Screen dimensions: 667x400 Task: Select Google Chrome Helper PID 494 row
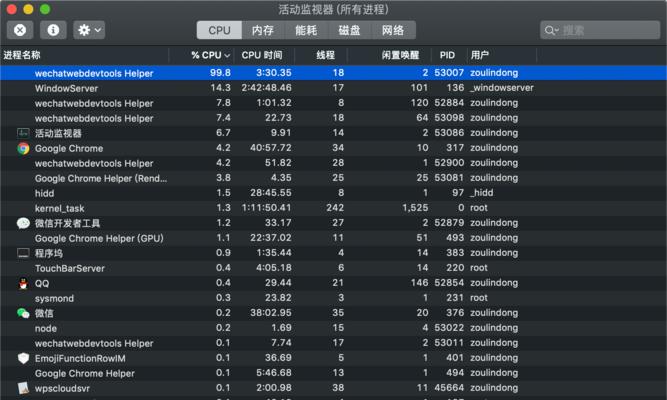coord(334,373)
